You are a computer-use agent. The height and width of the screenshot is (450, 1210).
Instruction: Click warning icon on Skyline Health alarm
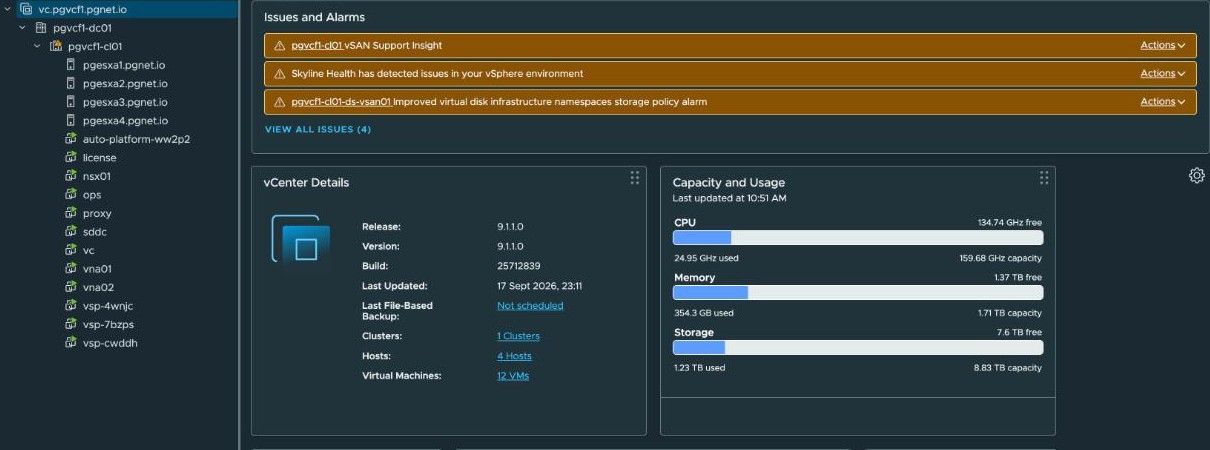[x=279, y=74]
